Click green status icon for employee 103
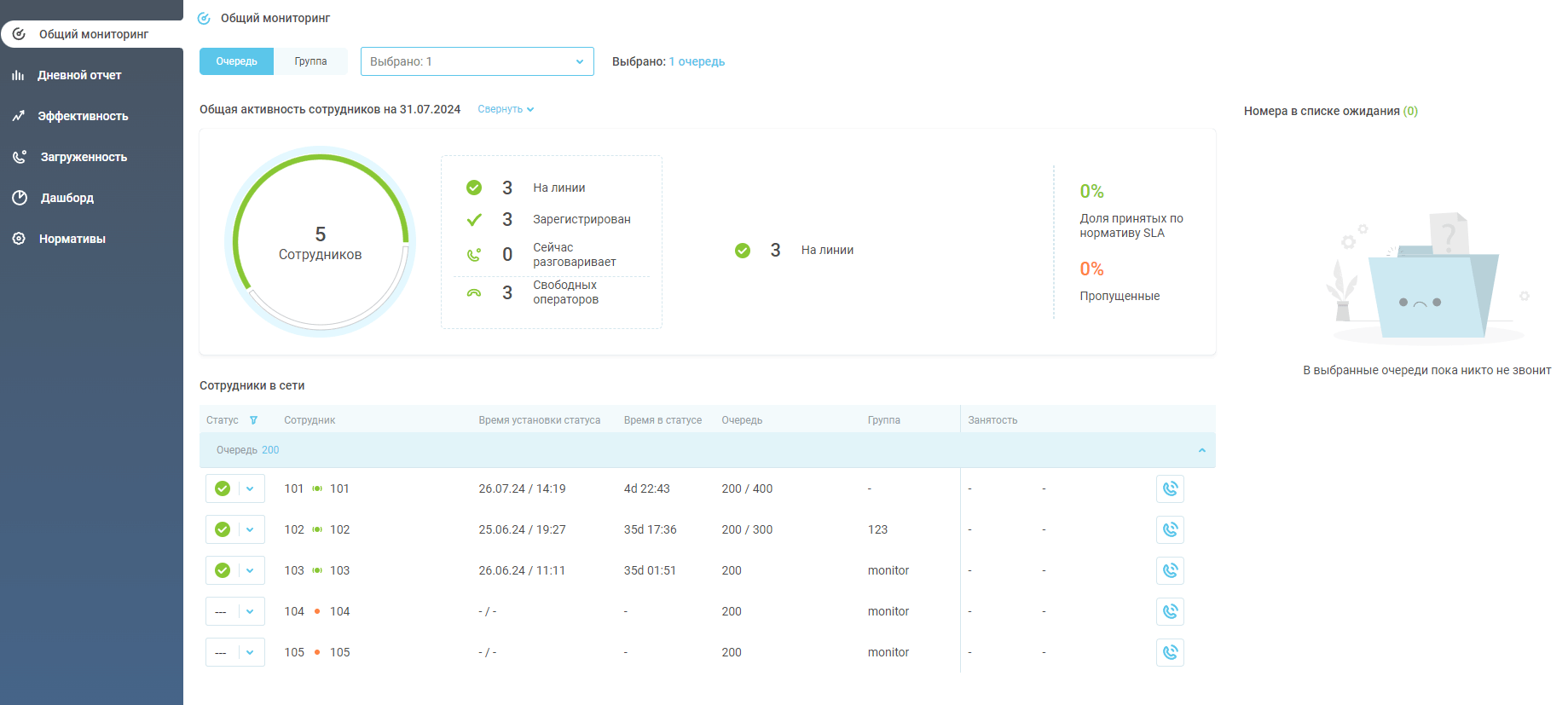 pyautogui.click(x=223, y=570)
